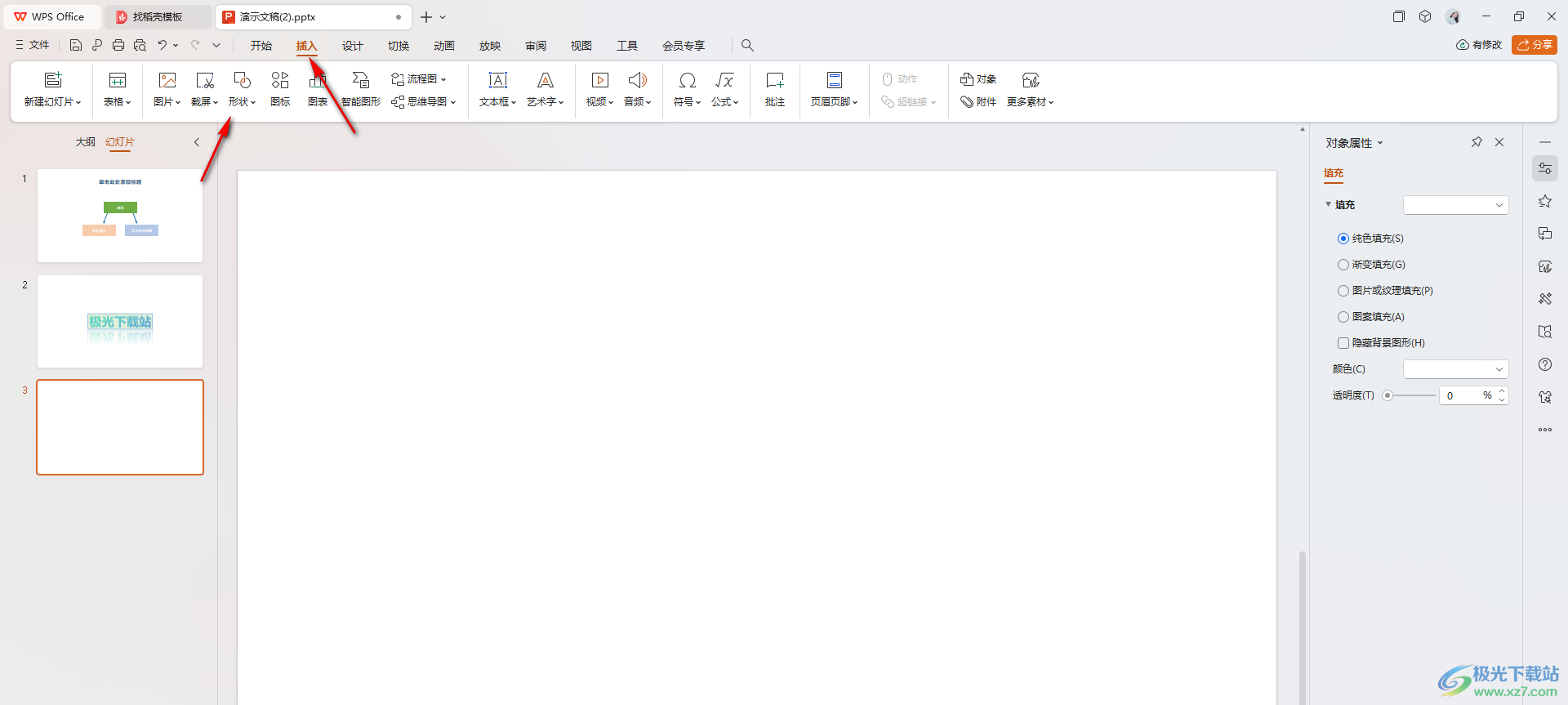Click the New Slide (新建幻灯片) icon
This screenshot has width=1568, height=705.
(x=53, y=80)
